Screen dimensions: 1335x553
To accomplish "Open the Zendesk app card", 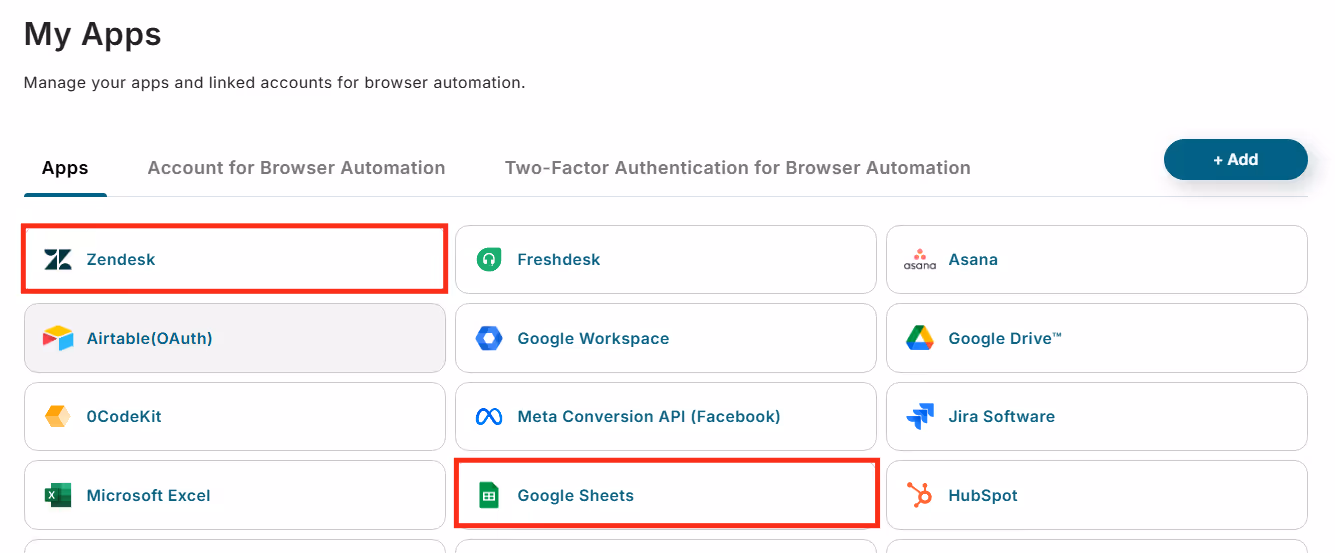I will coord(235,260).
